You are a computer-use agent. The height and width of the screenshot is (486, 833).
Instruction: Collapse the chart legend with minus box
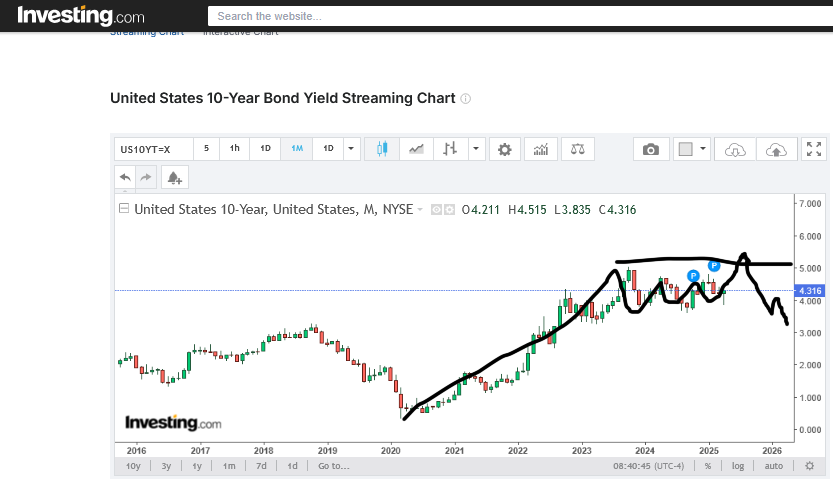coord(124,209)
